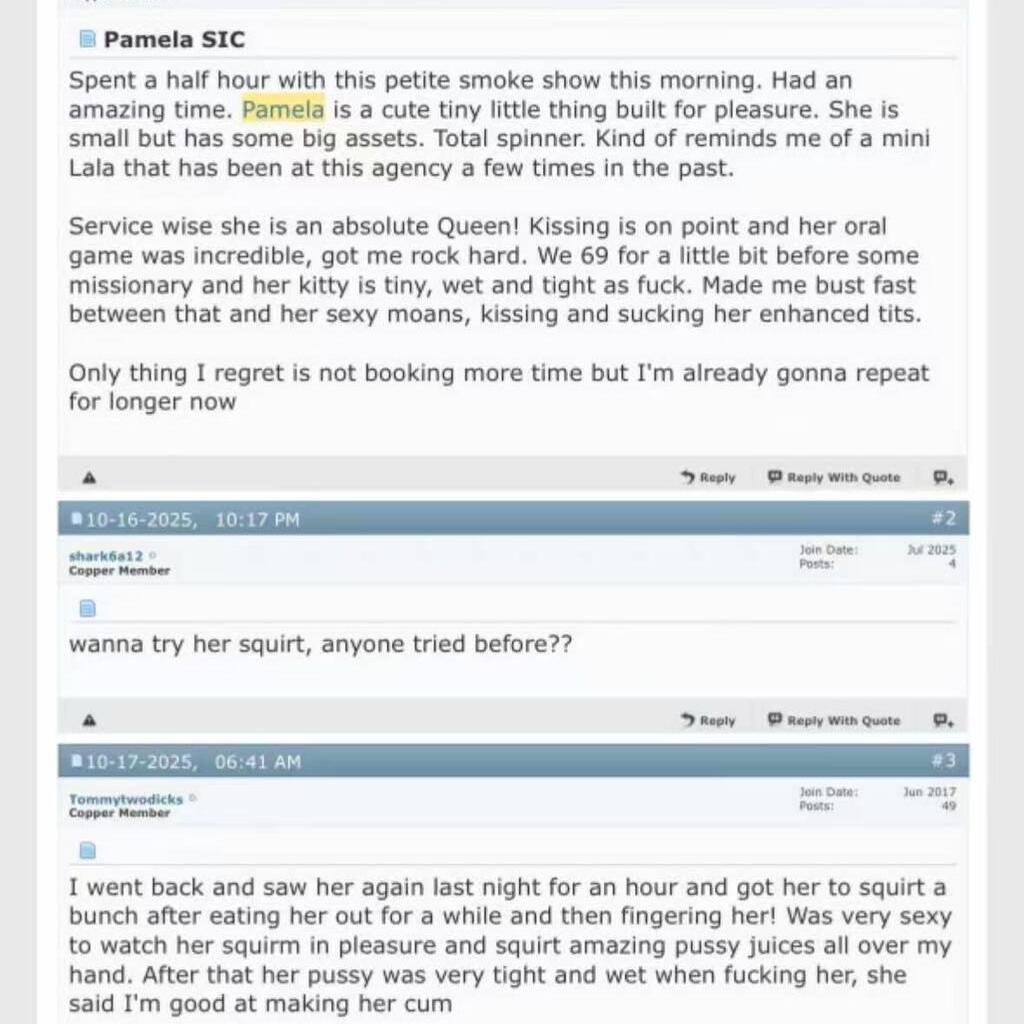Click the post icon beside the Pamela SIC title
Image resolution: width=1024 pixels, height=1024 pixels.
point(87,40)
